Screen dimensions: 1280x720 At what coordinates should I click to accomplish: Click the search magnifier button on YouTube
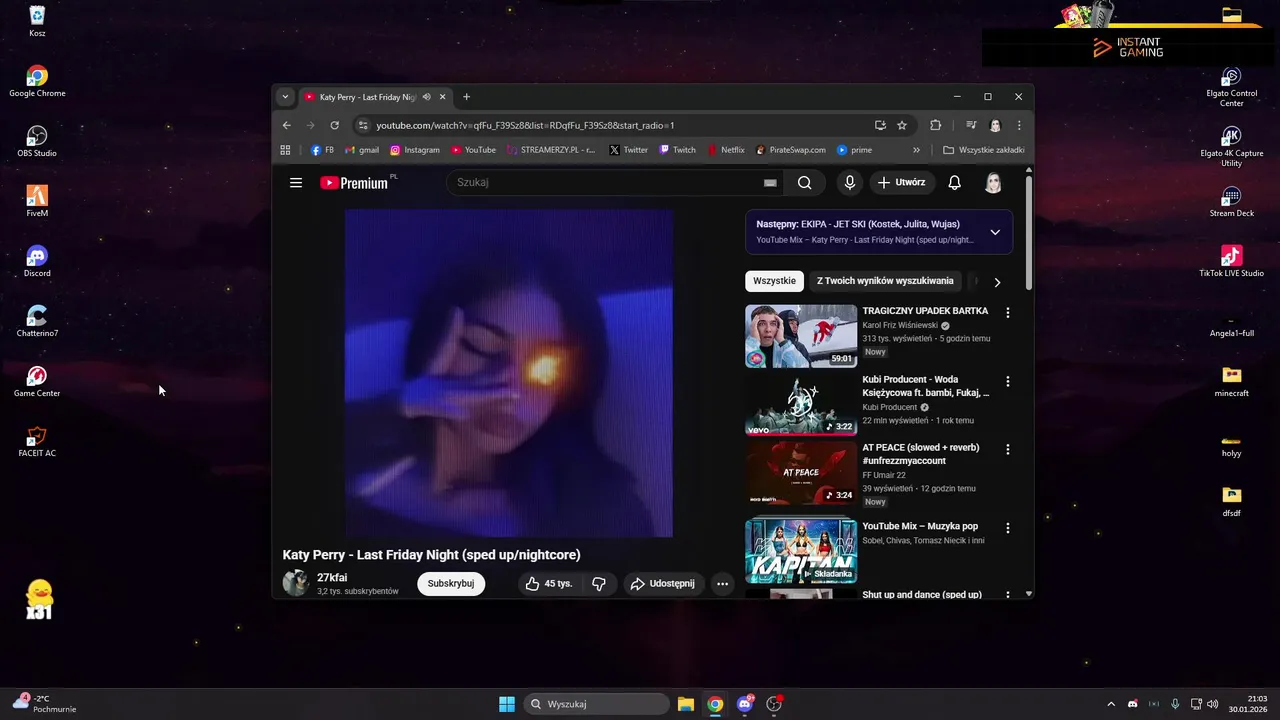pyautogui.click(x=804, y=183)
